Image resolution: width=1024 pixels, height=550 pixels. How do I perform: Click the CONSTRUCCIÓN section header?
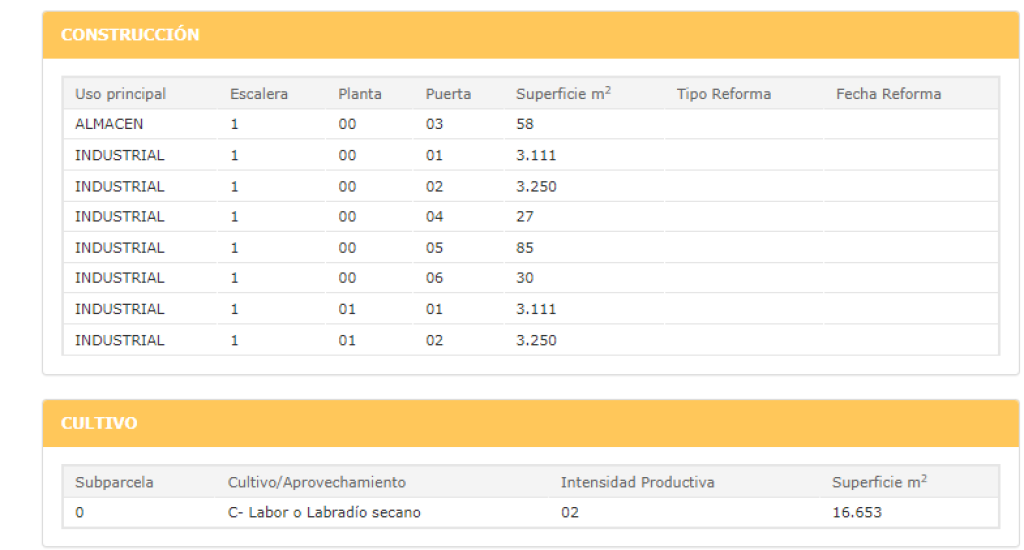coord(130,35)
